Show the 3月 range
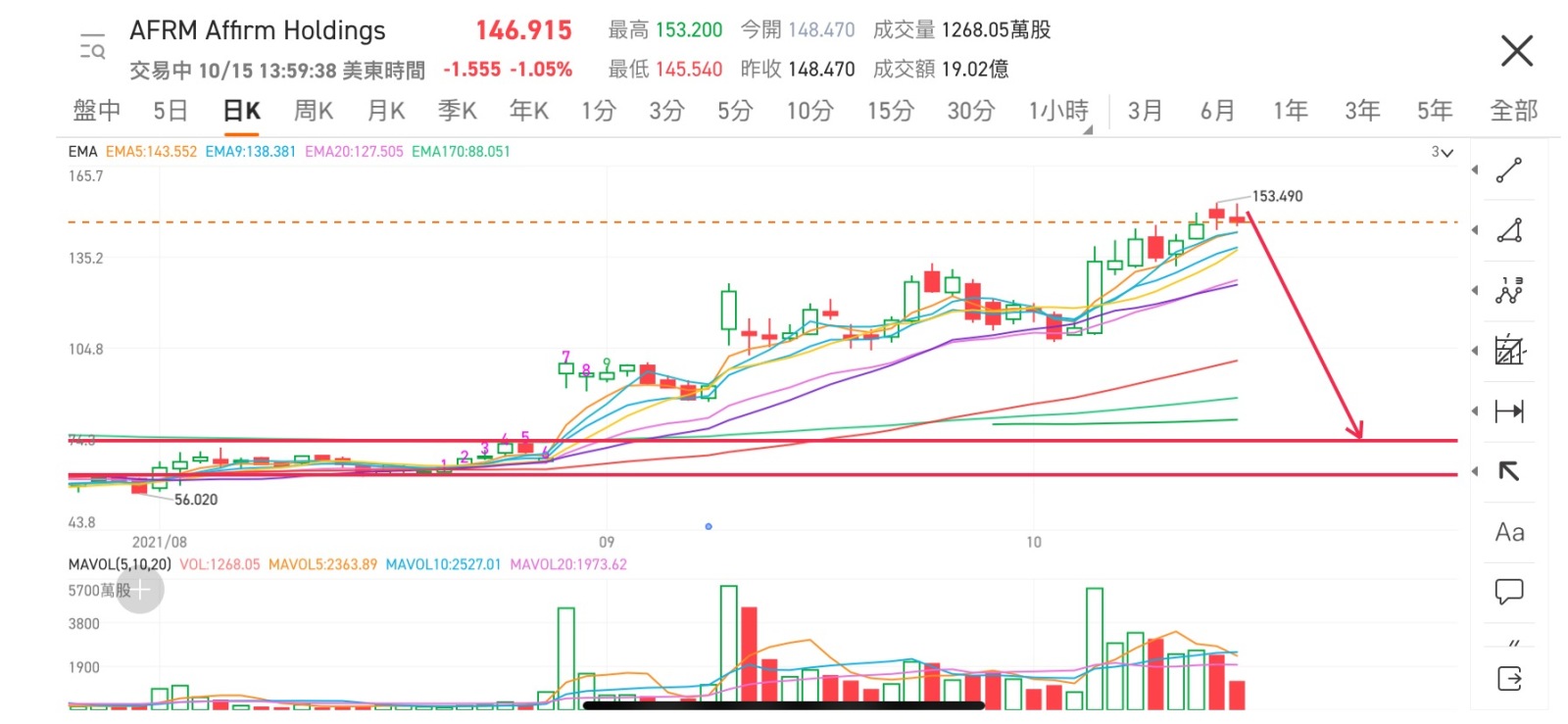 1145,111
